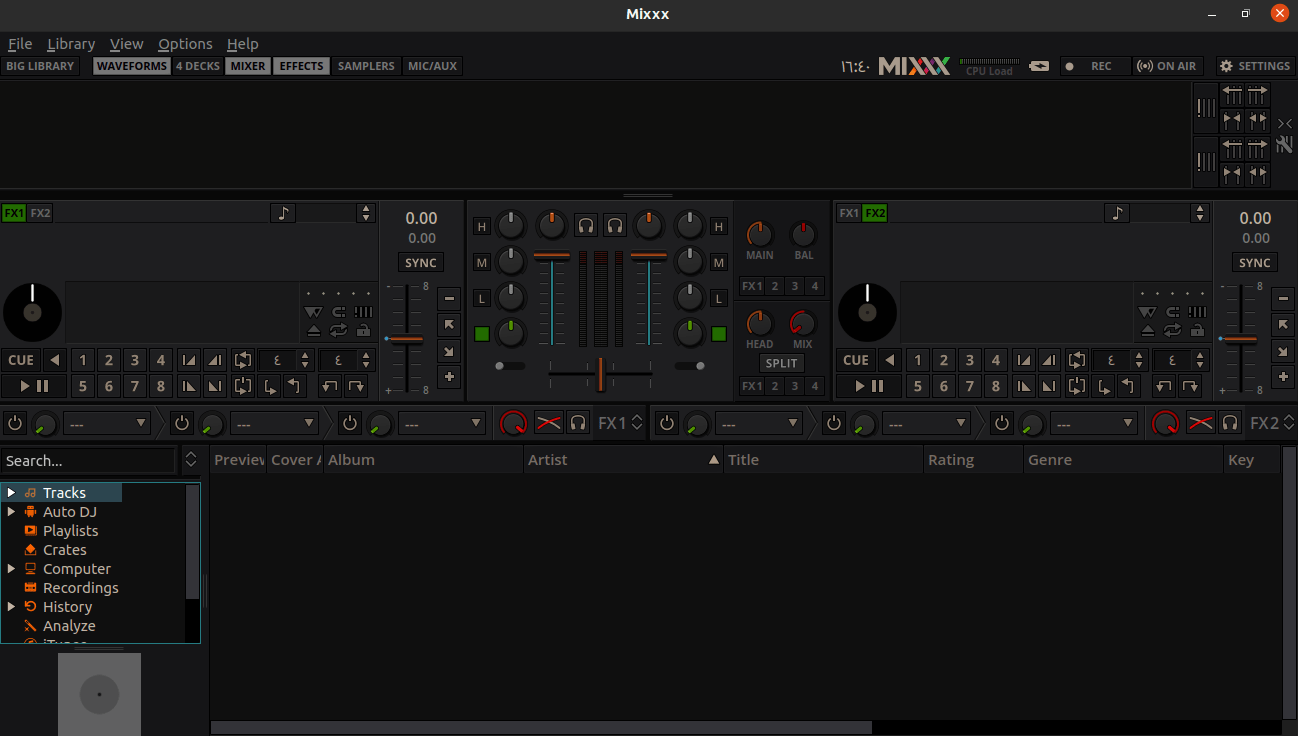
Task: Toggle left channel high EQ kill H
Action: [482, 227]
